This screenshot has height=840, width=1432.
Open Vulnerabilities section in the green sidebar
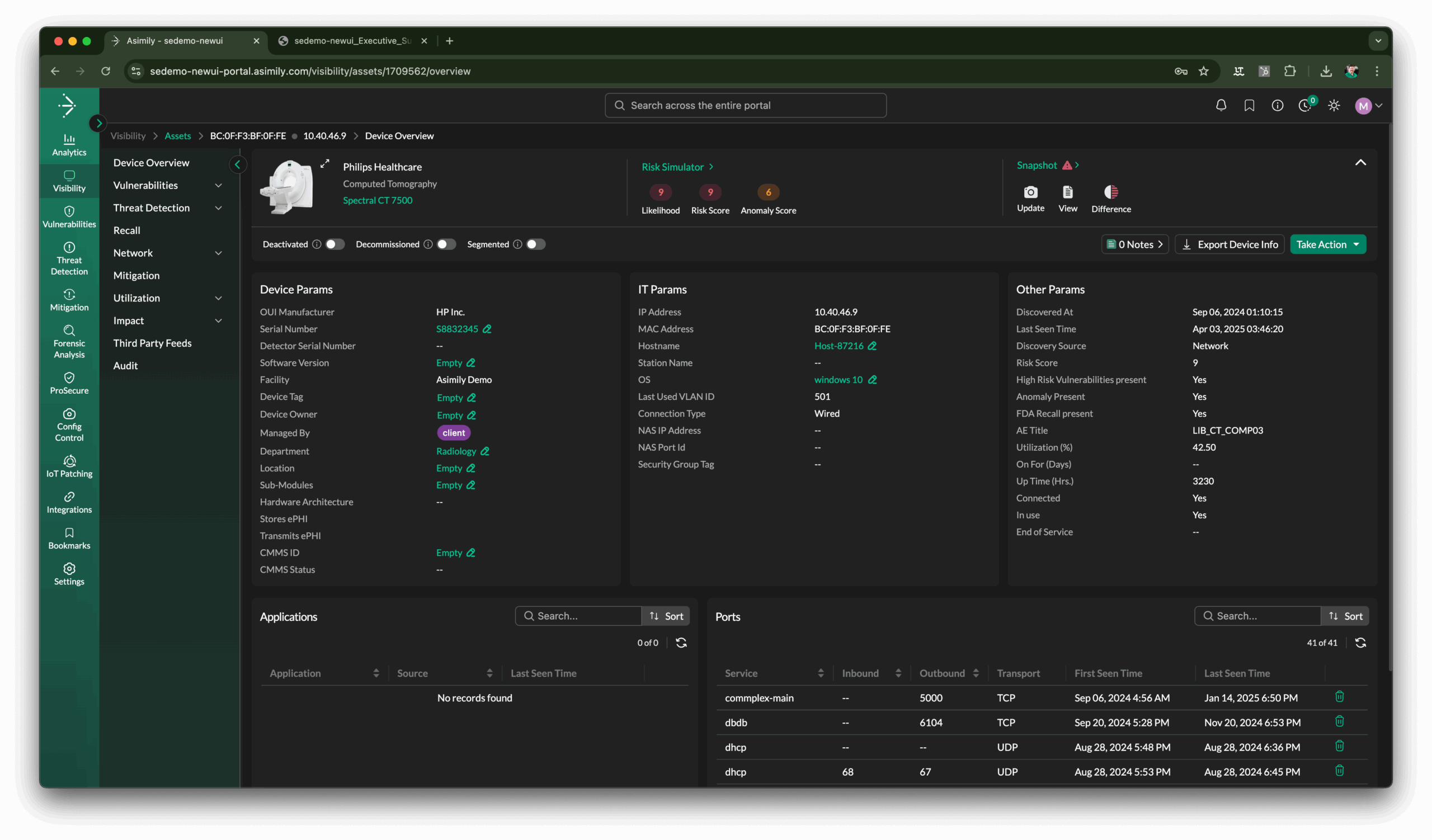[69, 217]
